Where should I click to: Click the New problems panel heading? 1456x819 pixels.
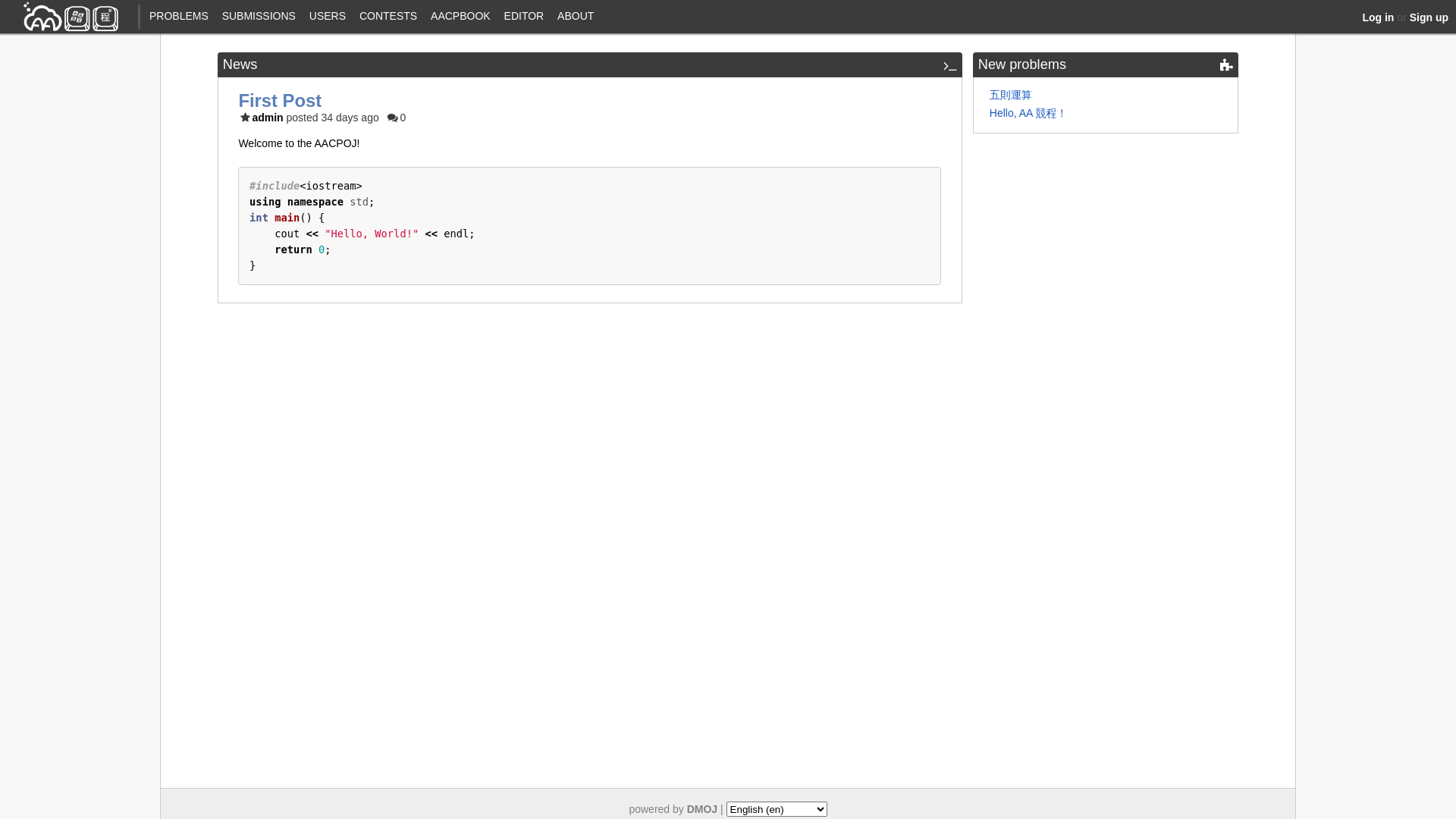coord(1022,64)
